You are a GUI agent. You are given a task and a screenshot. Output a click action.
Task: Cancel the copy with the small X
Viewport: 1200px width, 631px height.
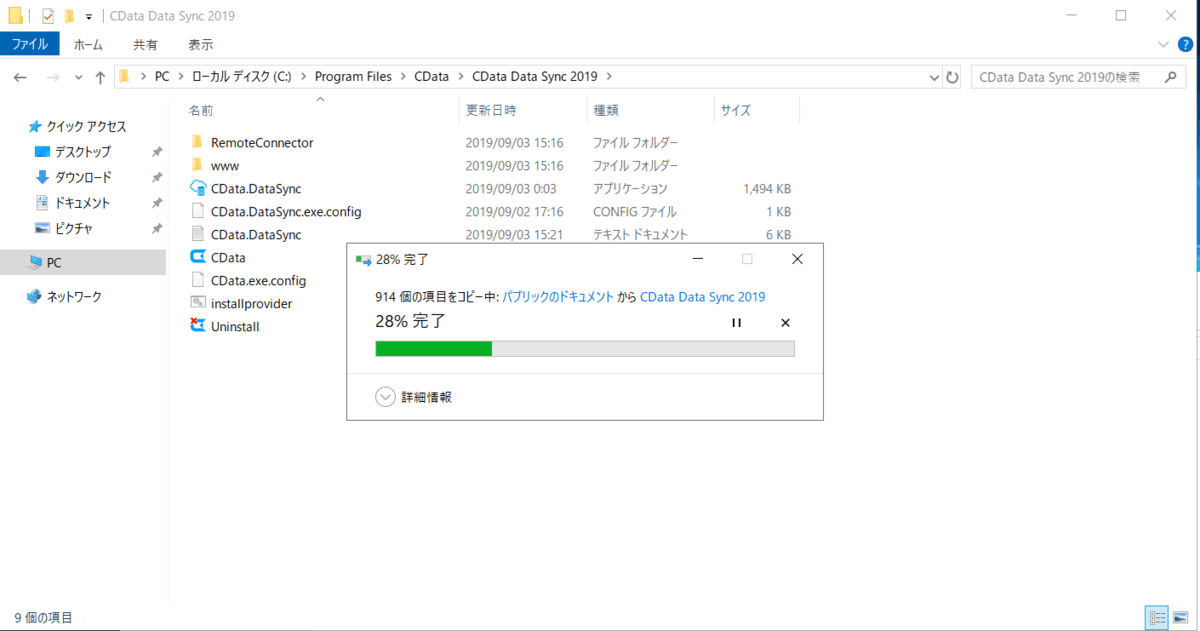point(785,322)
